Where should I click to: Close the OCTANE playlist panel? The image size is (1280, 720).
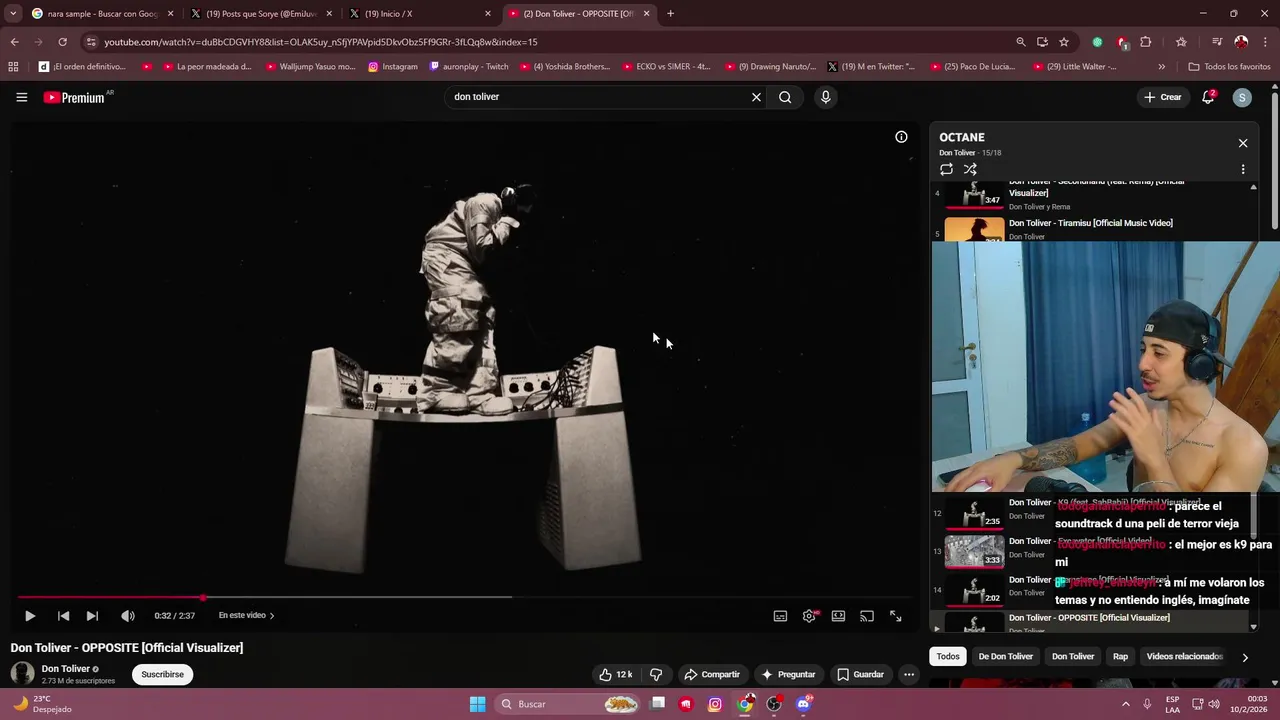1243,143
